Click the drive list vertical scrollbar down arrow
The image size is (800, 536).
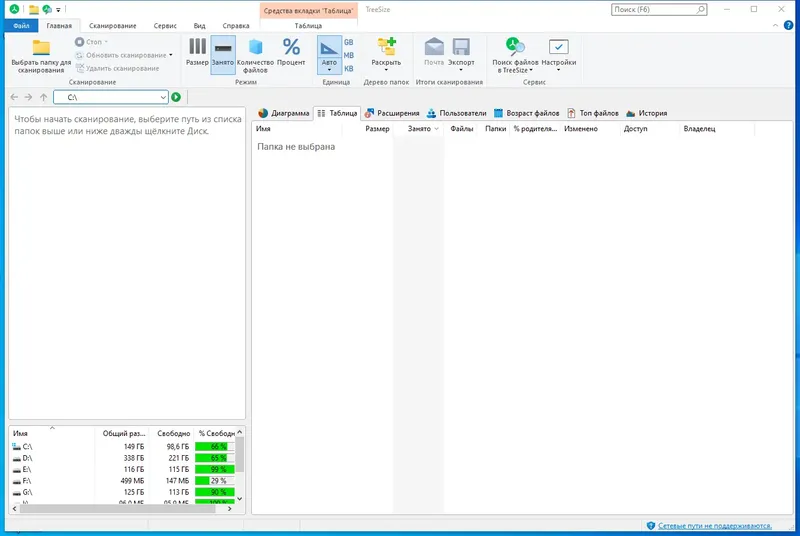point(240,499)
